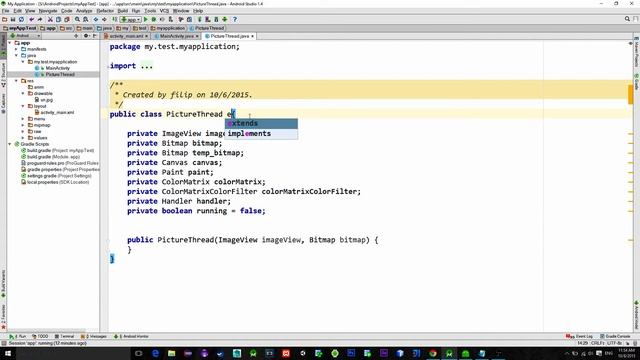Open the Event Log button
The width and height of the screenshot is (640, 360).
click(579, 336)
